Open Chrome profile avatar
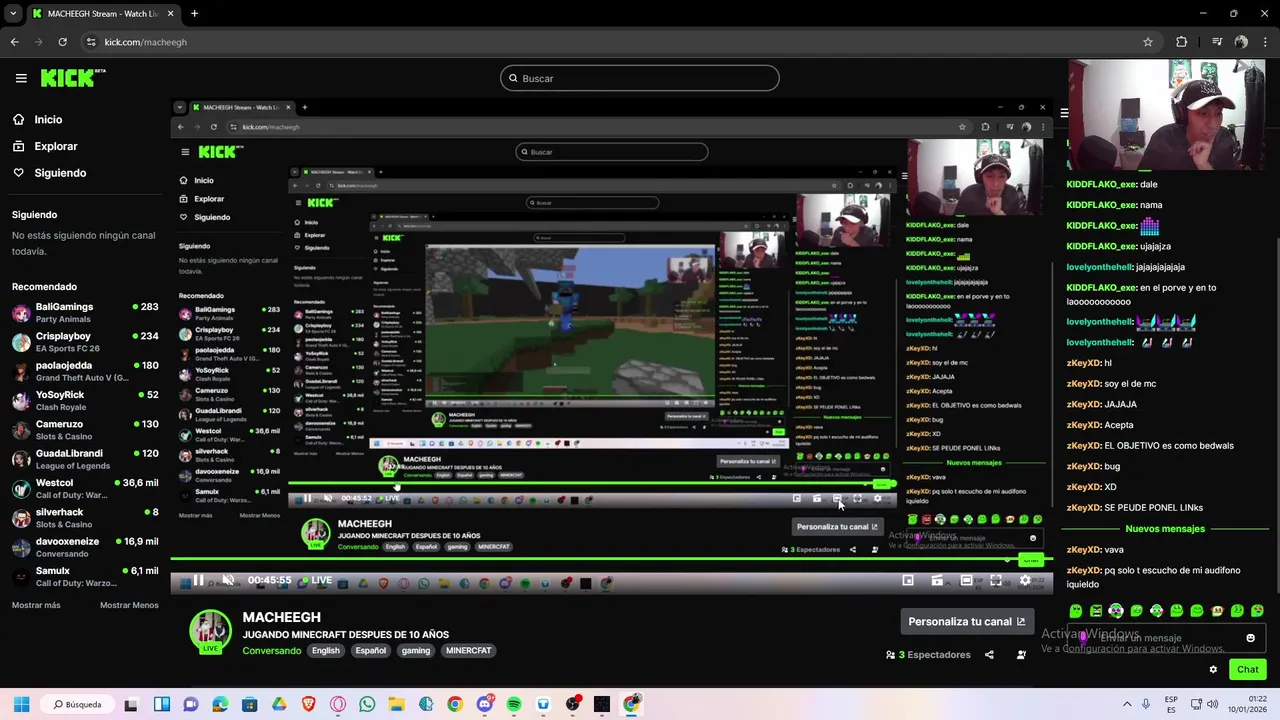The image size is (1280, 720). click(x=1241, y=42)
